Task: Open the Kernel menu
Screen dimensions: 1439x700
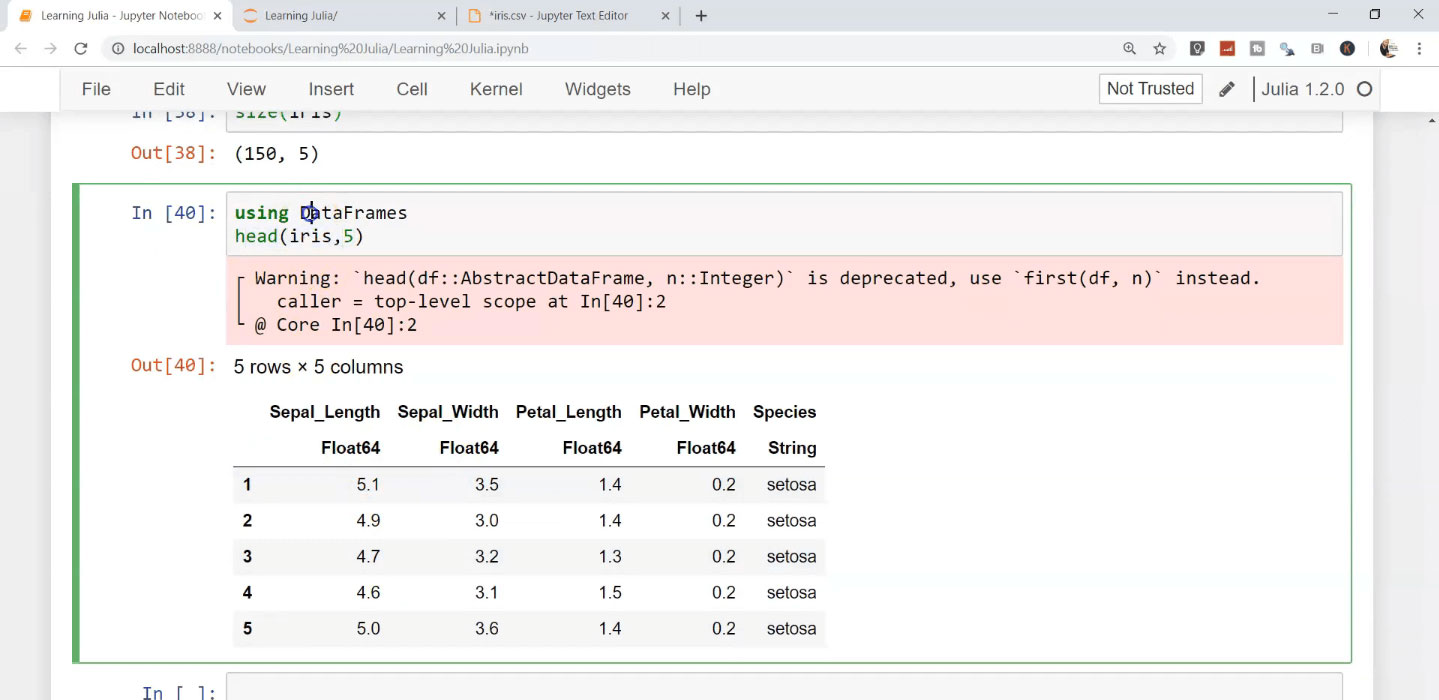Action: pyautogui.click(x=495, y=89)
